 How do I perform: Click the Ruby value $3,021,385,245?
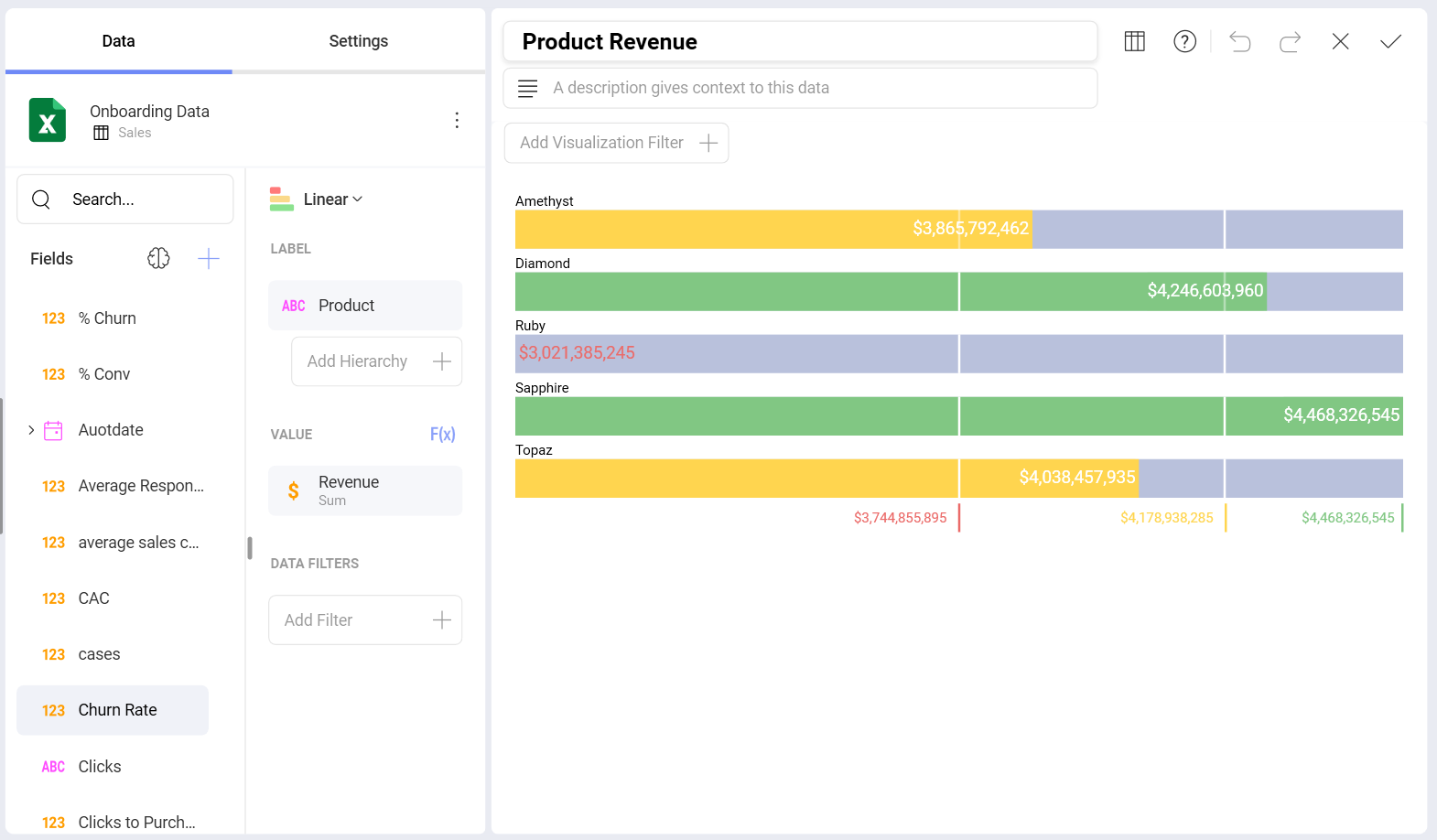tap(577, 353)
